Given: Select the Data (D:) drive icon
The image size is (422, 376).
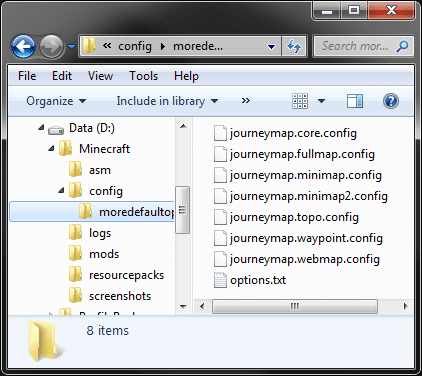Looking at the screenshot, I should pos(56,130).
